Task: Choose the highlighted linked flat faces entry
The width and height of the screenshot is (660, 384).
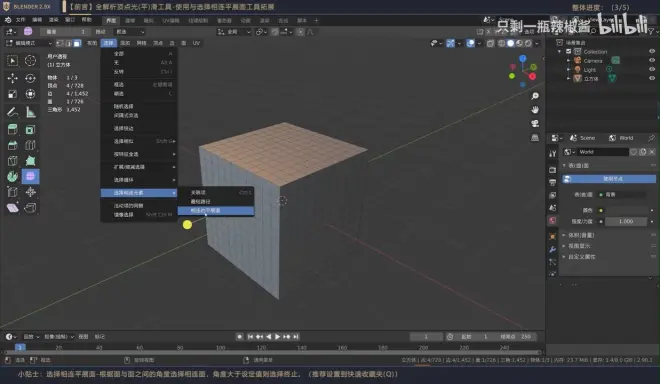Action: coord(216,211)
